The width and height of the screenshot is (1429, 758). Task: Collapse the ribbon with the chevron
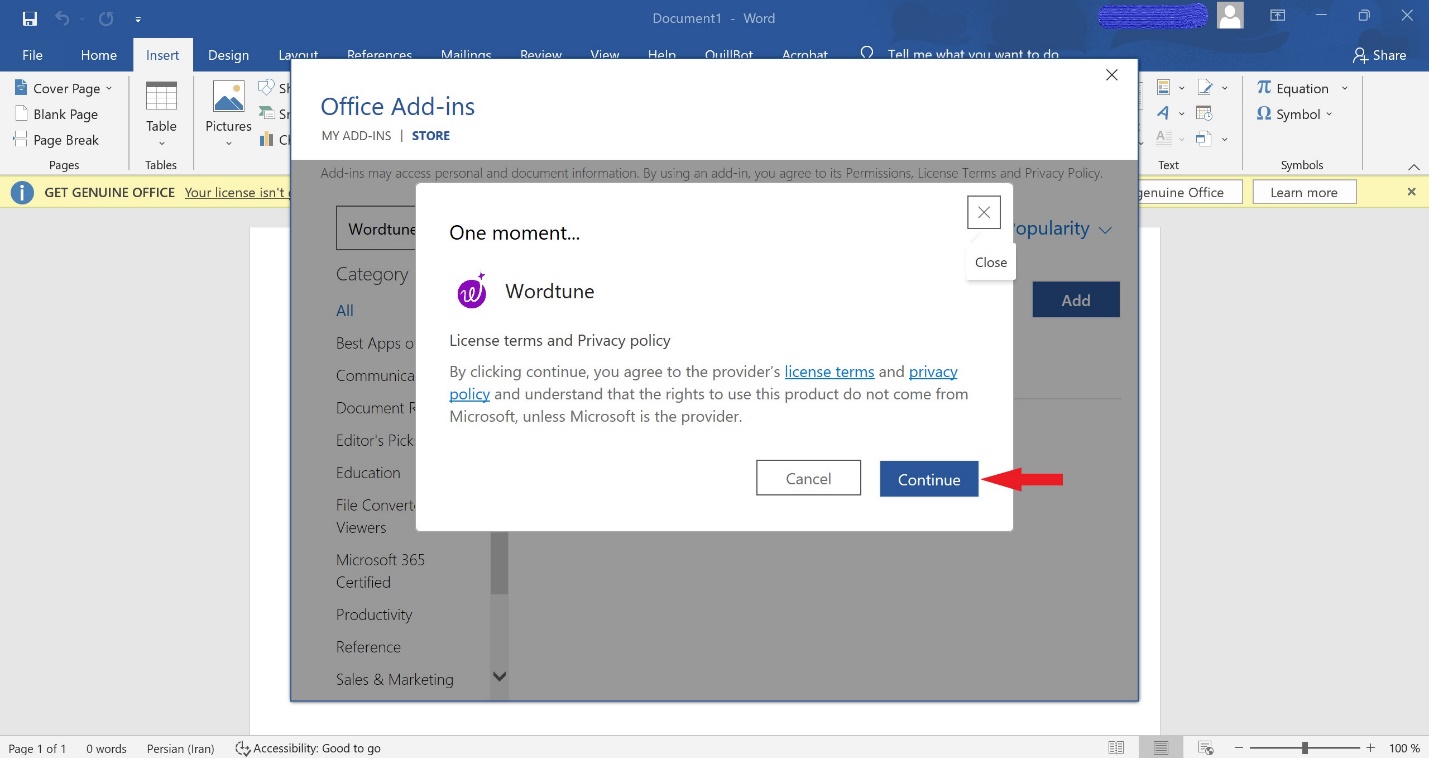click(x=1413, y=166)
